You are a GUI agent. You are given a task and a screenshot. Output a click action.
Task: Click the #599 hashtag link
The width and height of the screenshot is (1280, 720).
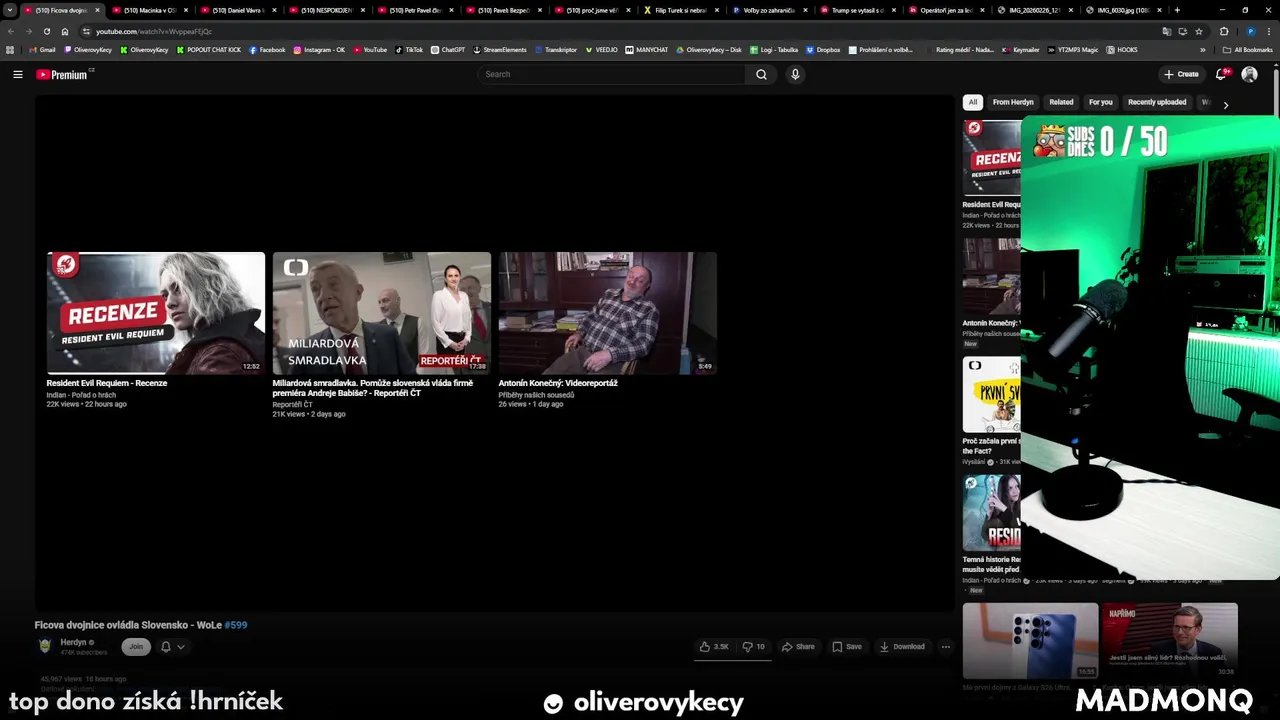[236, 625]
